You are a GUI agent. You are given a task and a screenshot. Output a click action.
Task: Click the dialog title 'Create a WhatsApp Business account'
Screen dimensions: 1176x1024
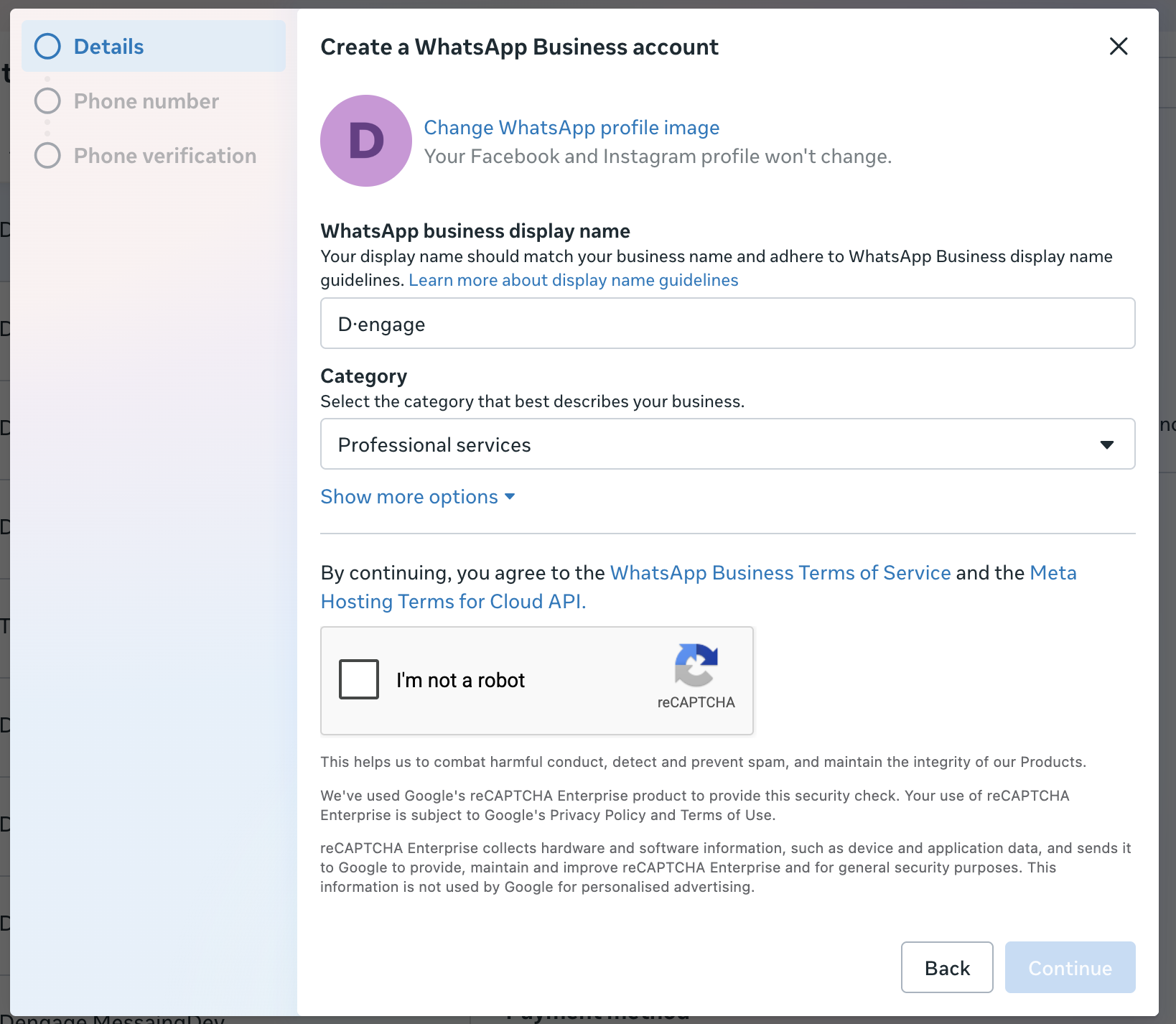pos(519,47)
